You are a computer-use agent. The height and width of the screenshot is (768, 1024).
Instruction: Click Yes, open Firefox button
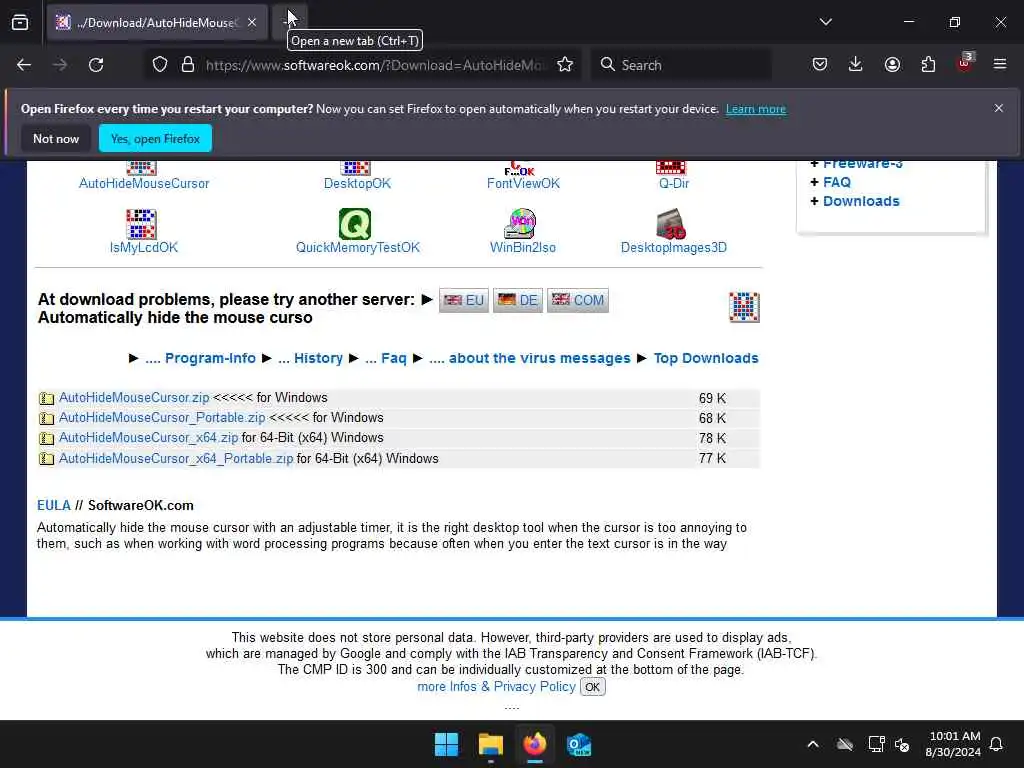[155, 138]
